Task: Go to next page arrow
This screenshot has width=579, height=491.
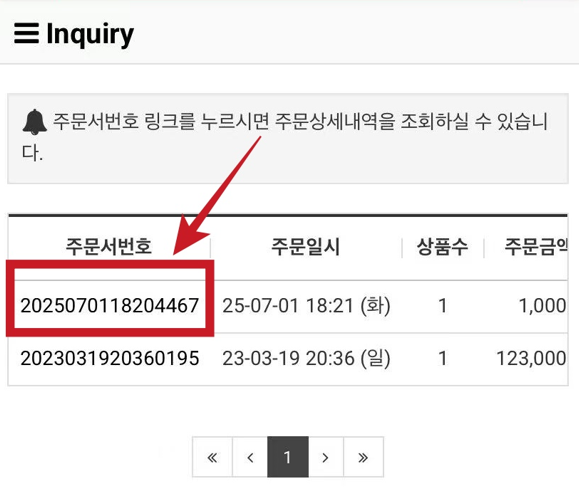Action: coord(325,457)
